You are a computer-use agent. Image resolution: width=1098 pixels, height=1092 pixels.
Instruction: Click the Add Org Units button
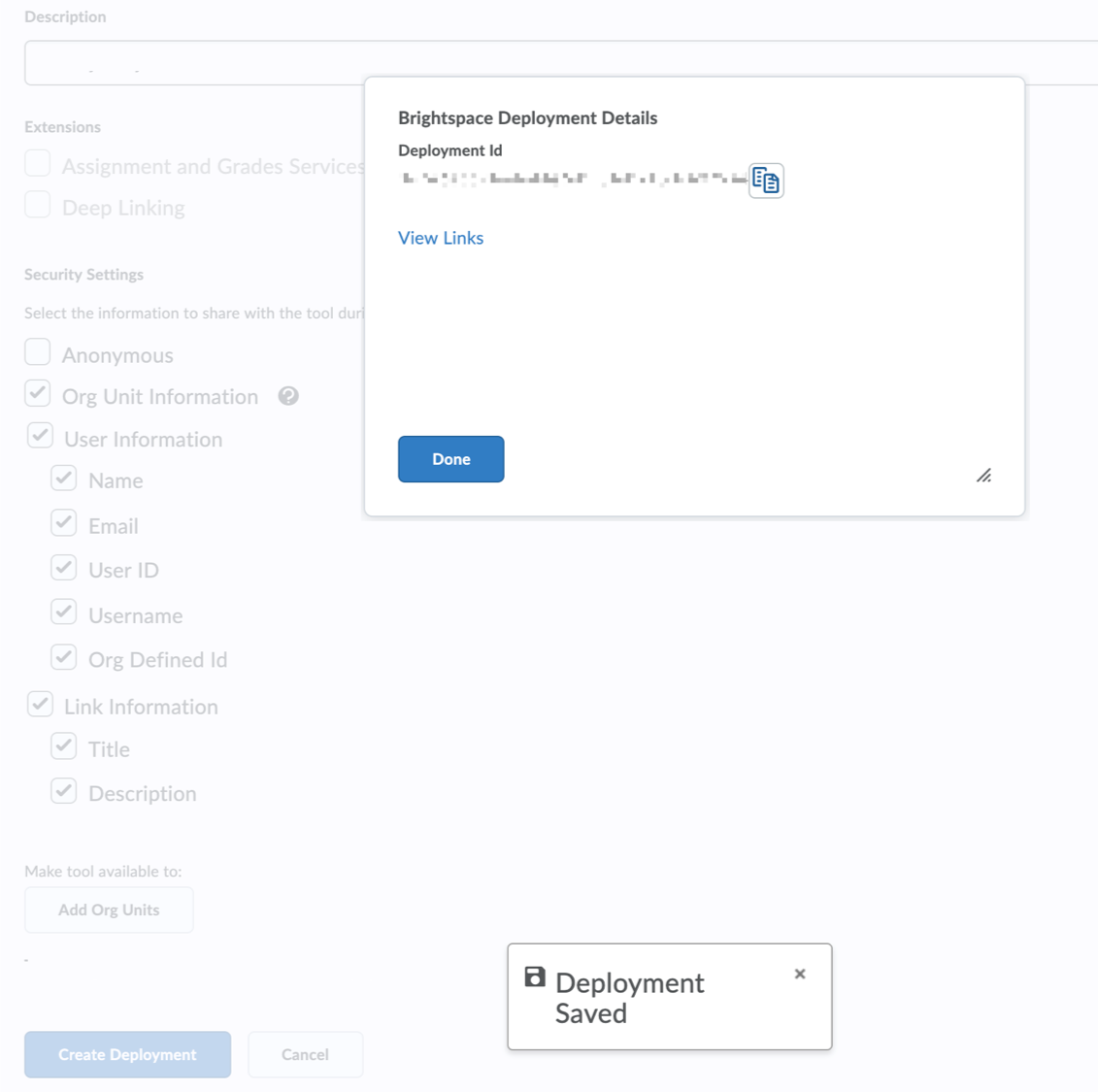[109, 910]
